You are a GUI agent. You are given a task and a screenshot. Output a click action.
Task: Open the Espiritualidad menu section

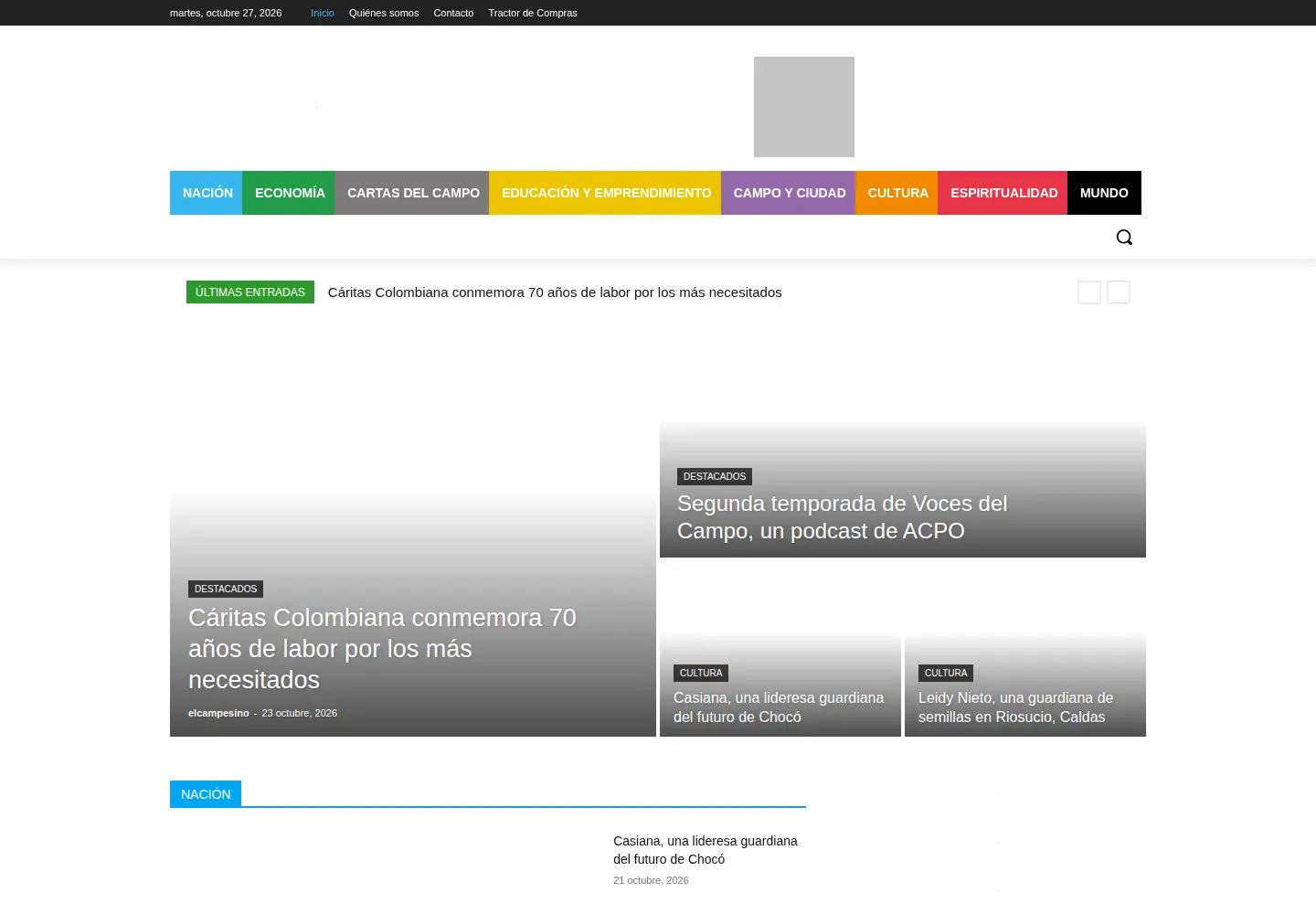1003,193
